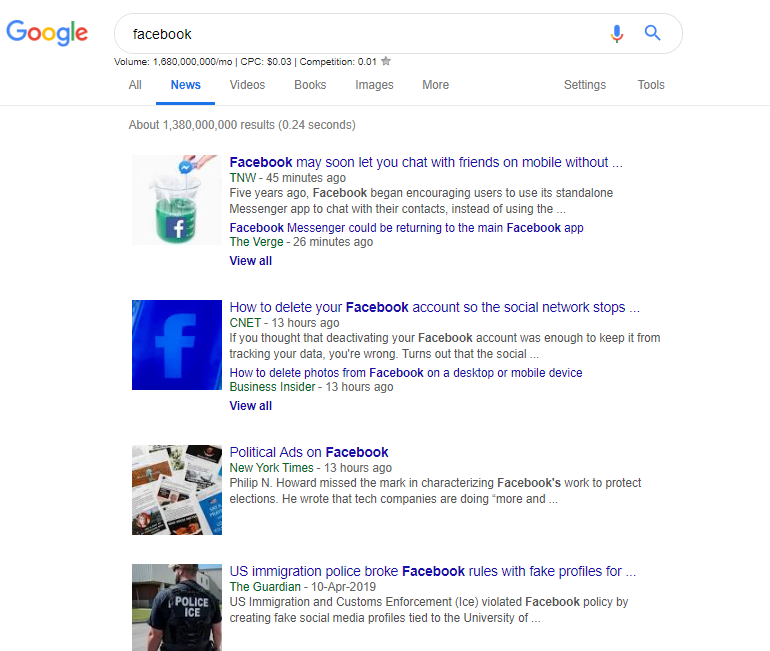Viewport: 770px width, 651px height.
Task: Click the blue search magnifier icon
Action: point(653,34)
